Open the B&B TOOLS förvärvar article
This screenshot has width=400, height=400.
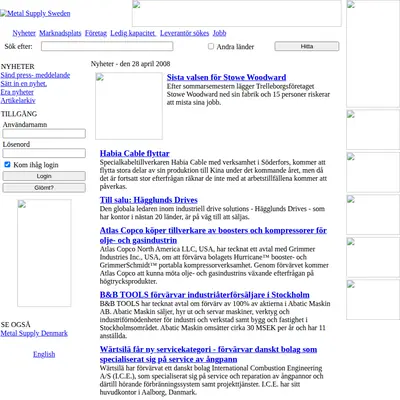pos(205,295)
